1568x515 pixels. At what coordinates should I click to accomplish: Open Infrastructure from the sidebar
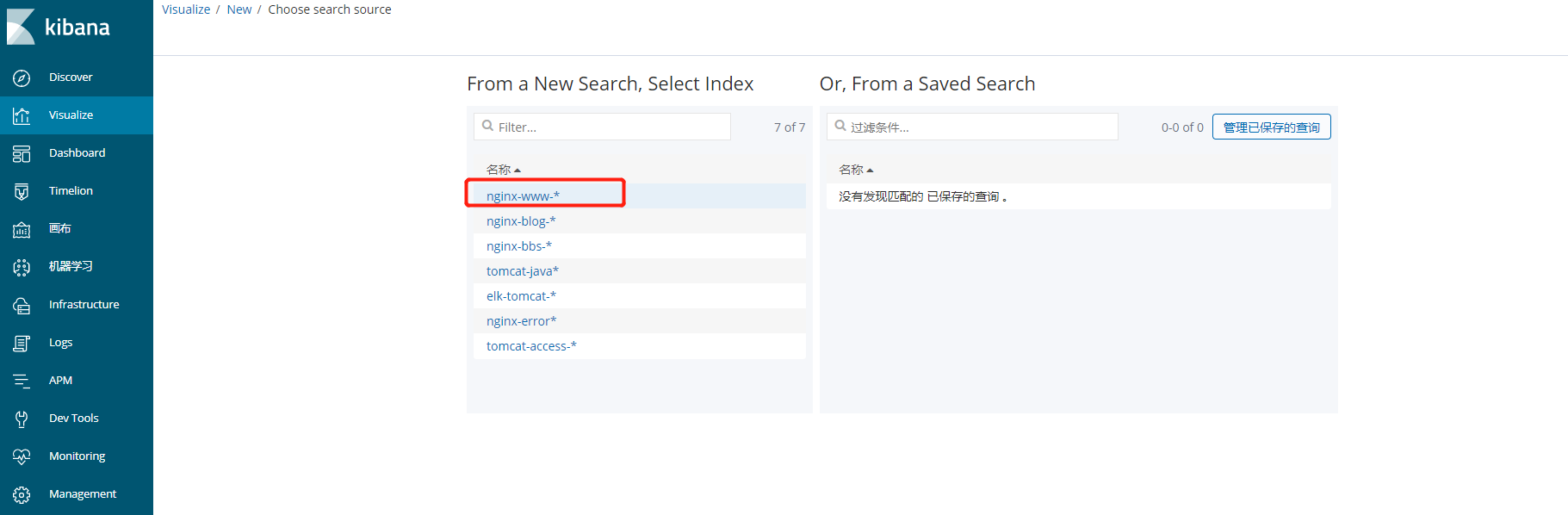pos(84,304)
